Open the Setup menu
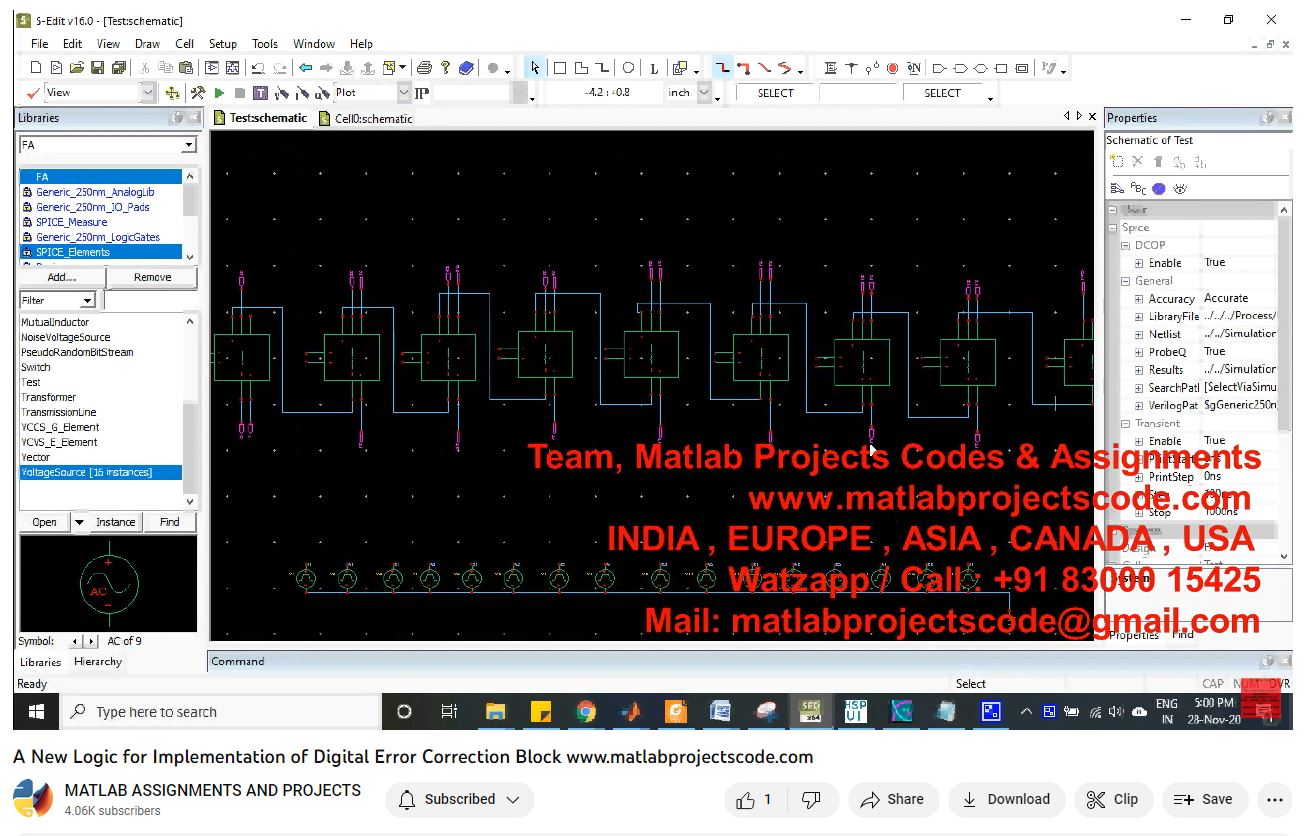This screenshot has height=836, width=1307. [223, 44]
